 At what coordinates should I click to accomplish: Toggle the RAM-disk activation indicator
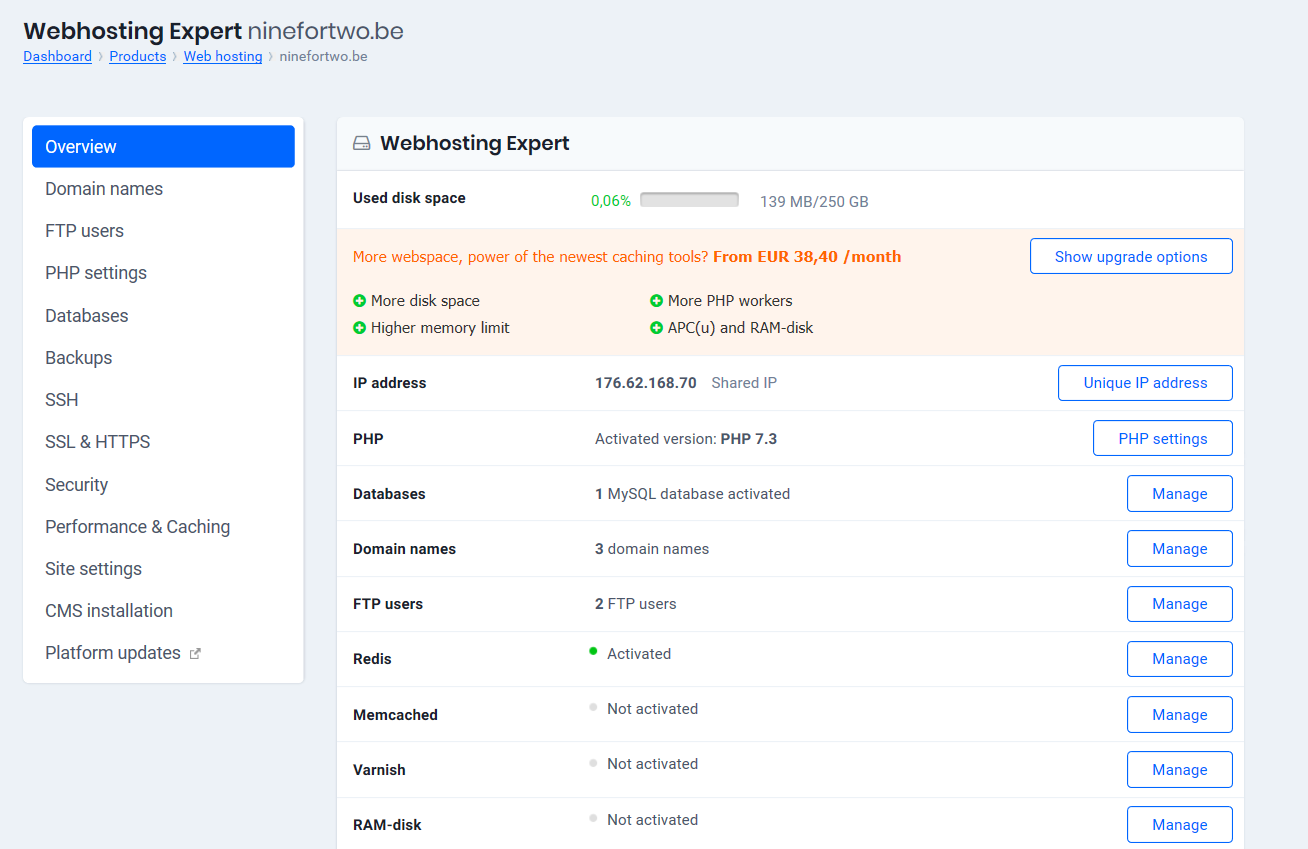click(x=591, y=817)
